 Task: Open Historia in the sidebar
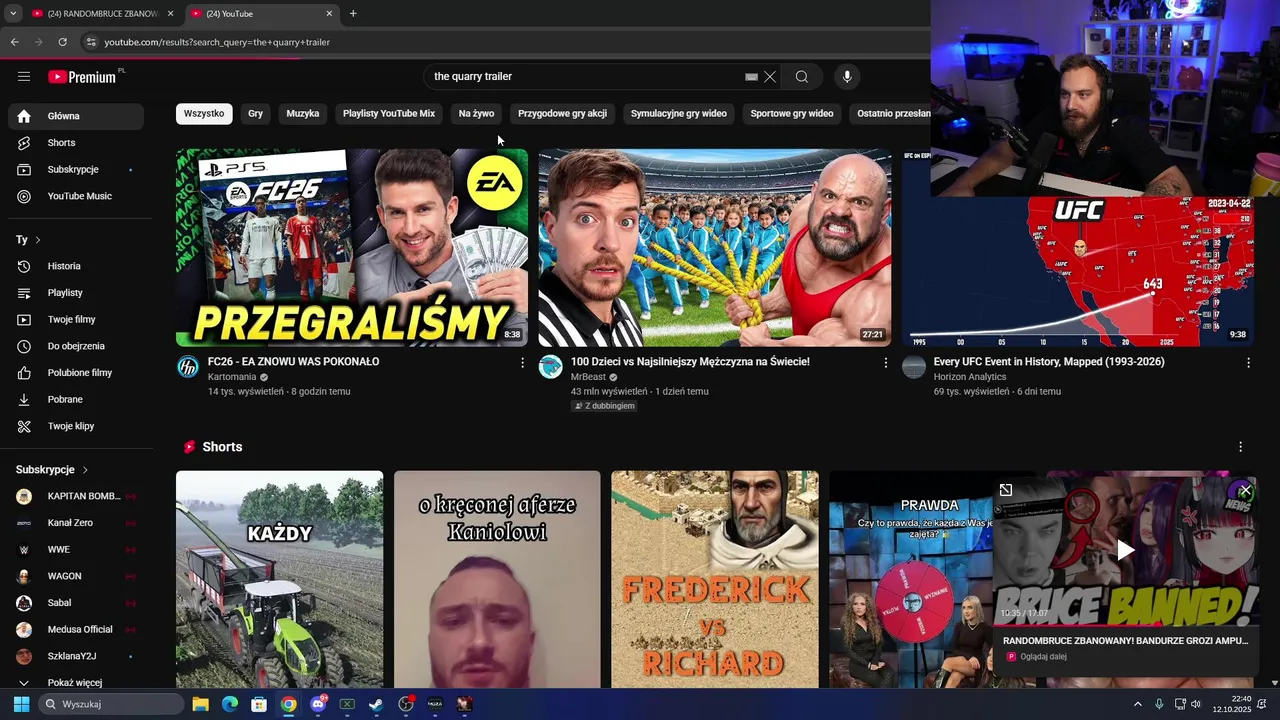[76, 266]
